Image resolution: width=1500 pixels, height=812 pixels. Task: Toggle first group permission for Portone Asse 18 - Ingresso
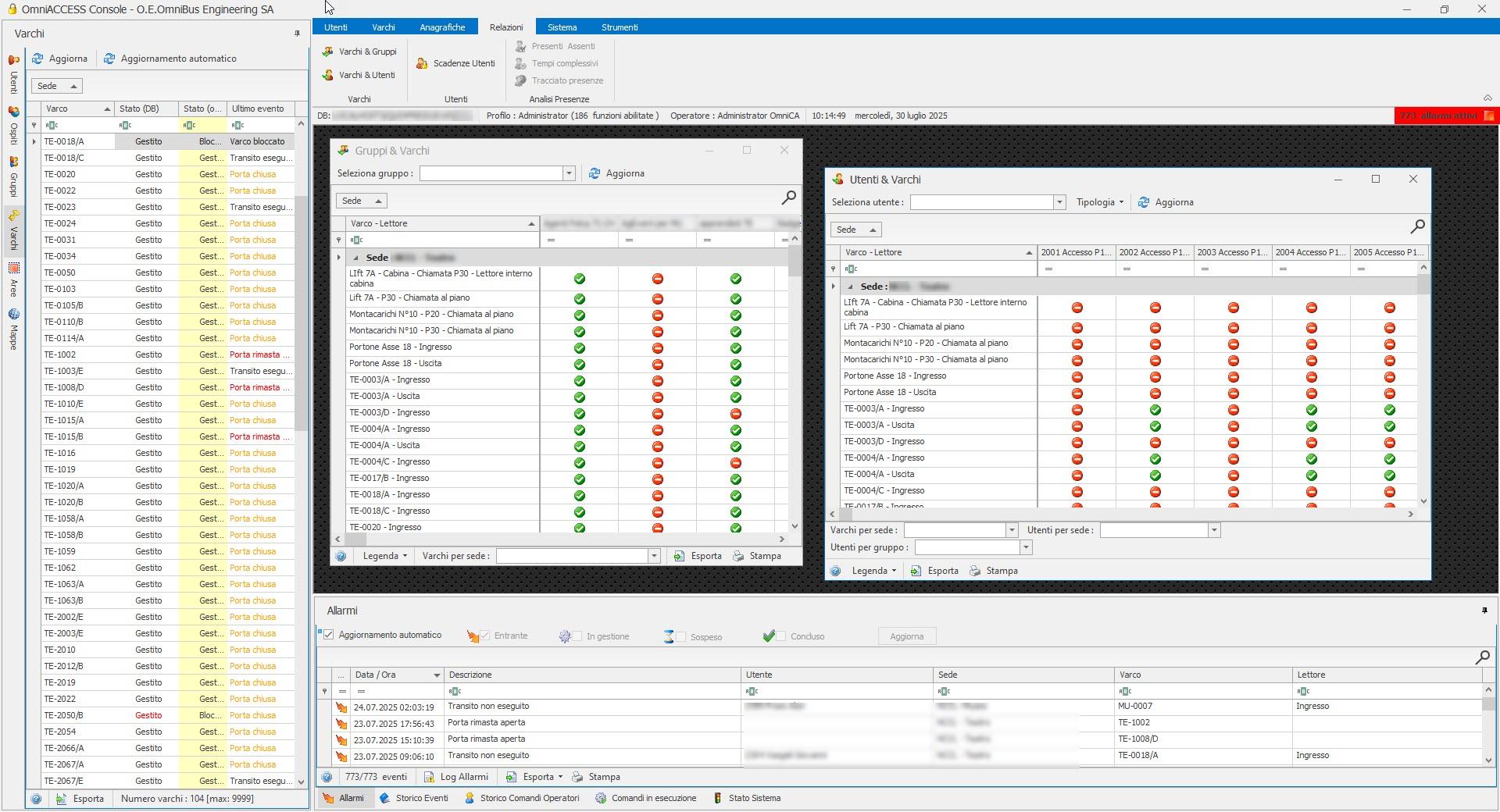tap(580, 348)
